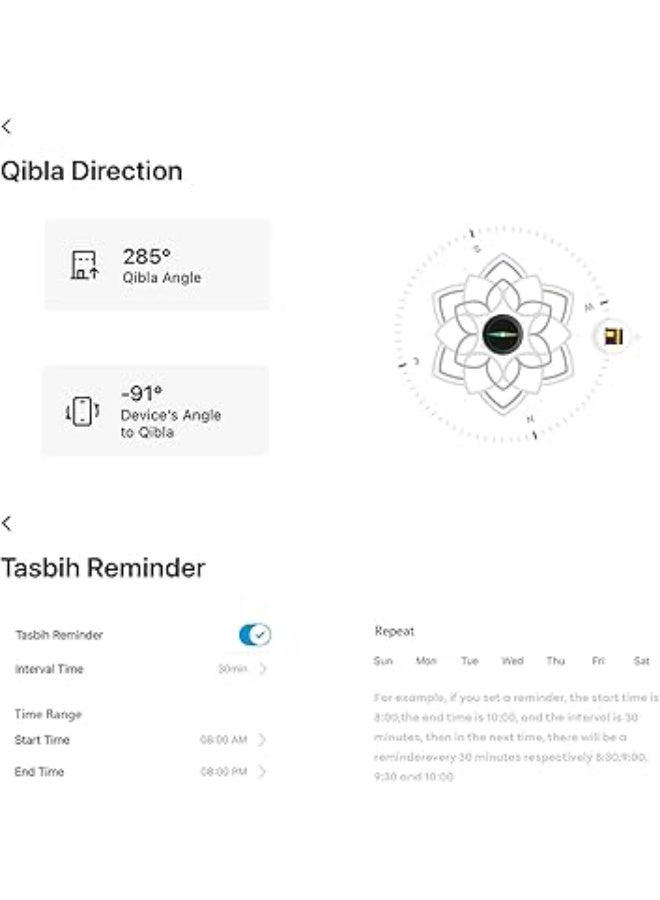Toggle the Tasbih Reminder switch
Viewport: 660px width, 900px height.
(255, 634)
